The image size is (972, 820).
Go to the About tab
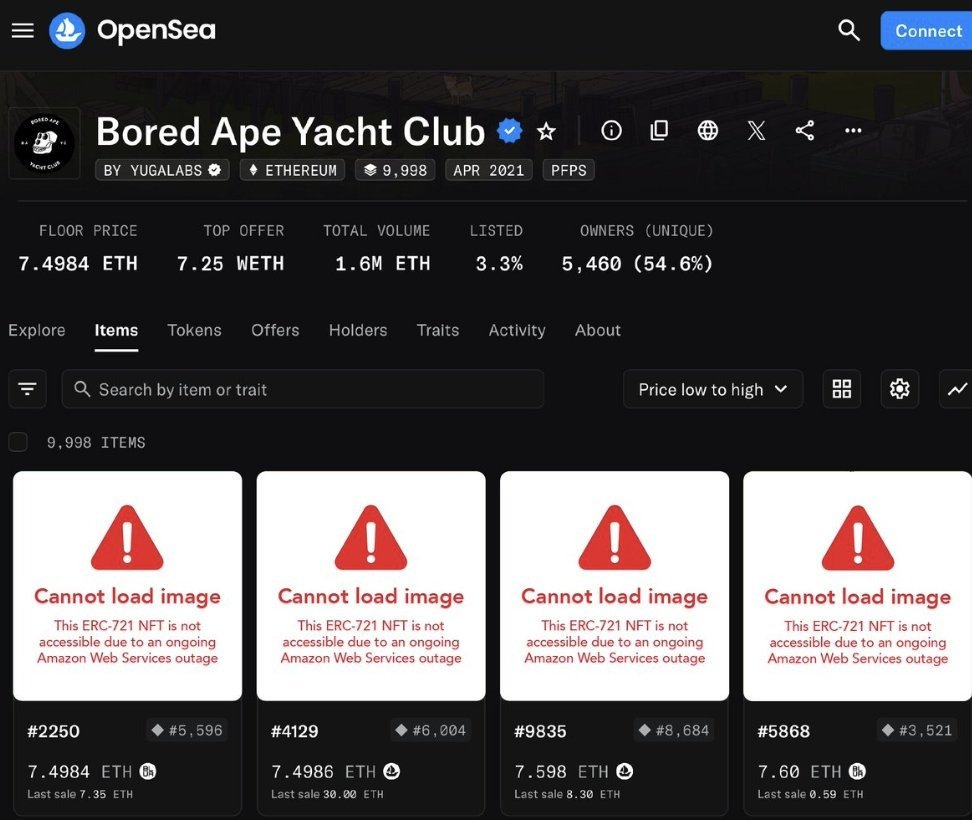pyautogui.click(x=598, y=330)
